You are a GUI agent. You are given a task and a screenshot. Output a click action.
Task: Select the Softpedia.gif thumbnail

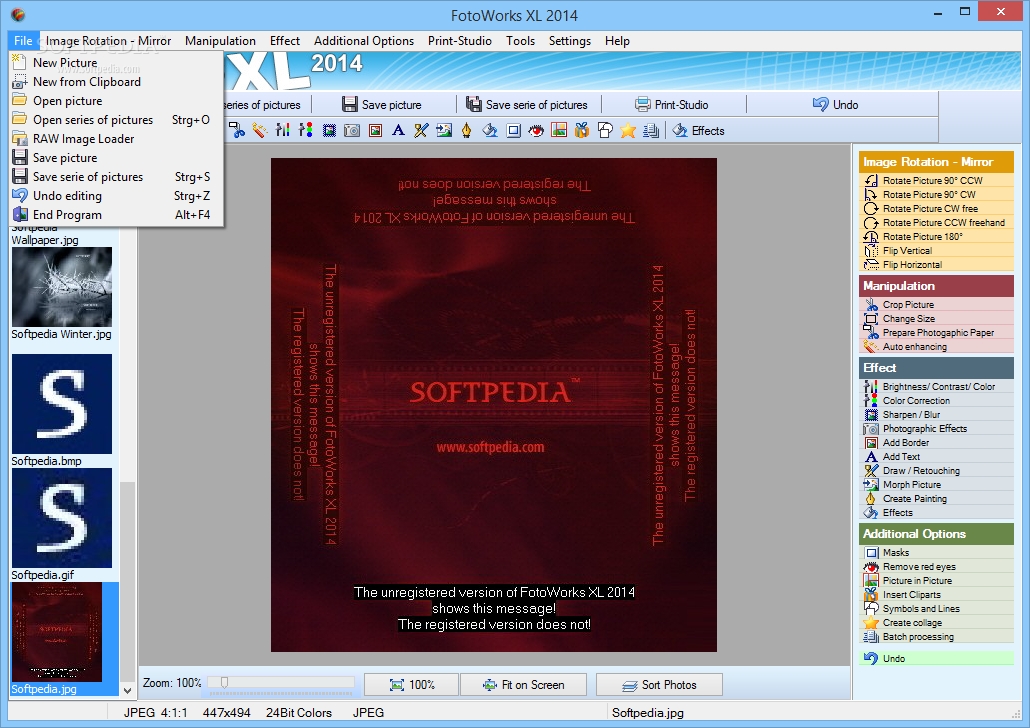(x=62, y=518)
